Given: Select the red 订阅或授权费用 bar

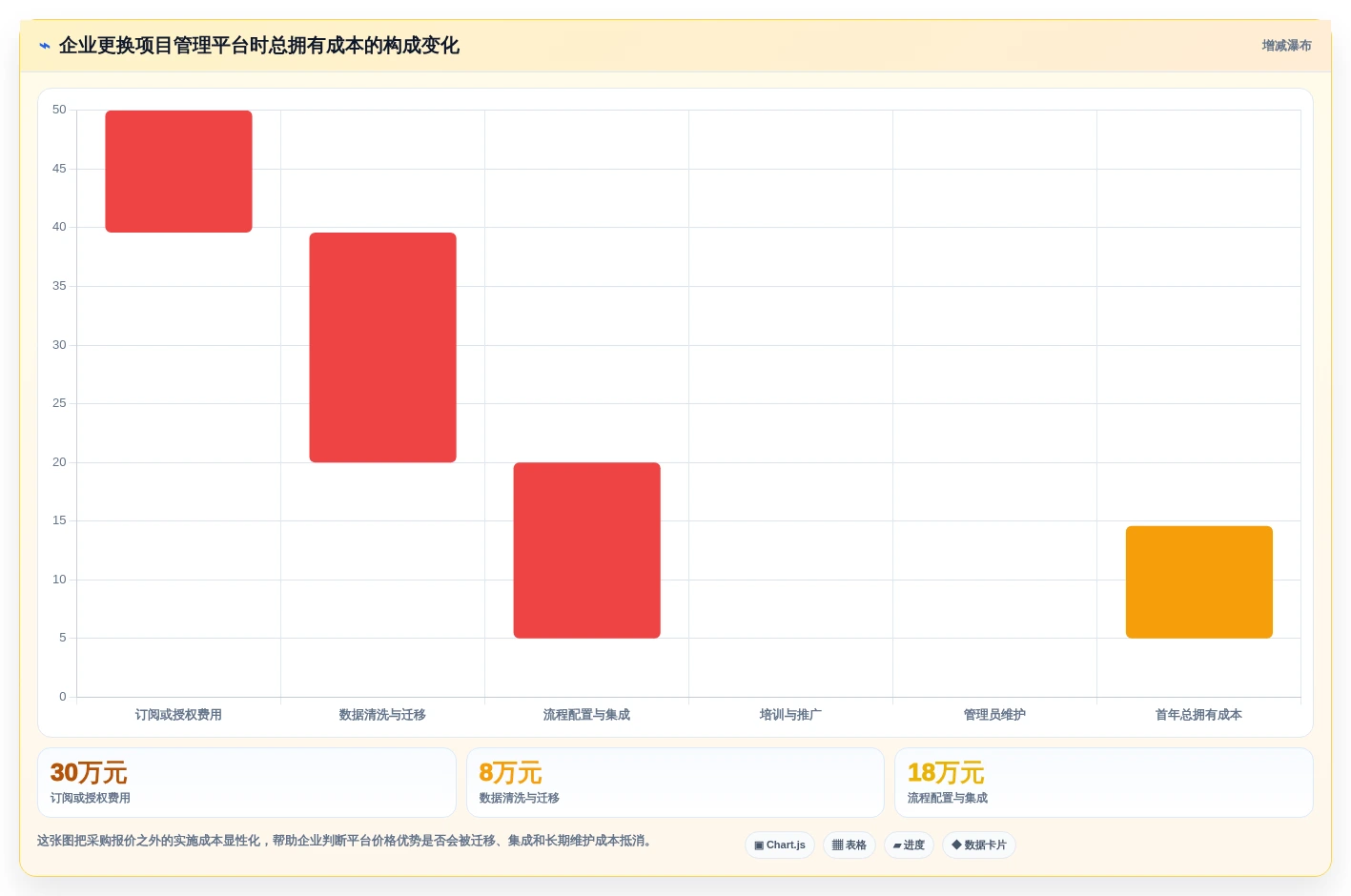Looking at the screenshot, I should [x=178, y=172].
